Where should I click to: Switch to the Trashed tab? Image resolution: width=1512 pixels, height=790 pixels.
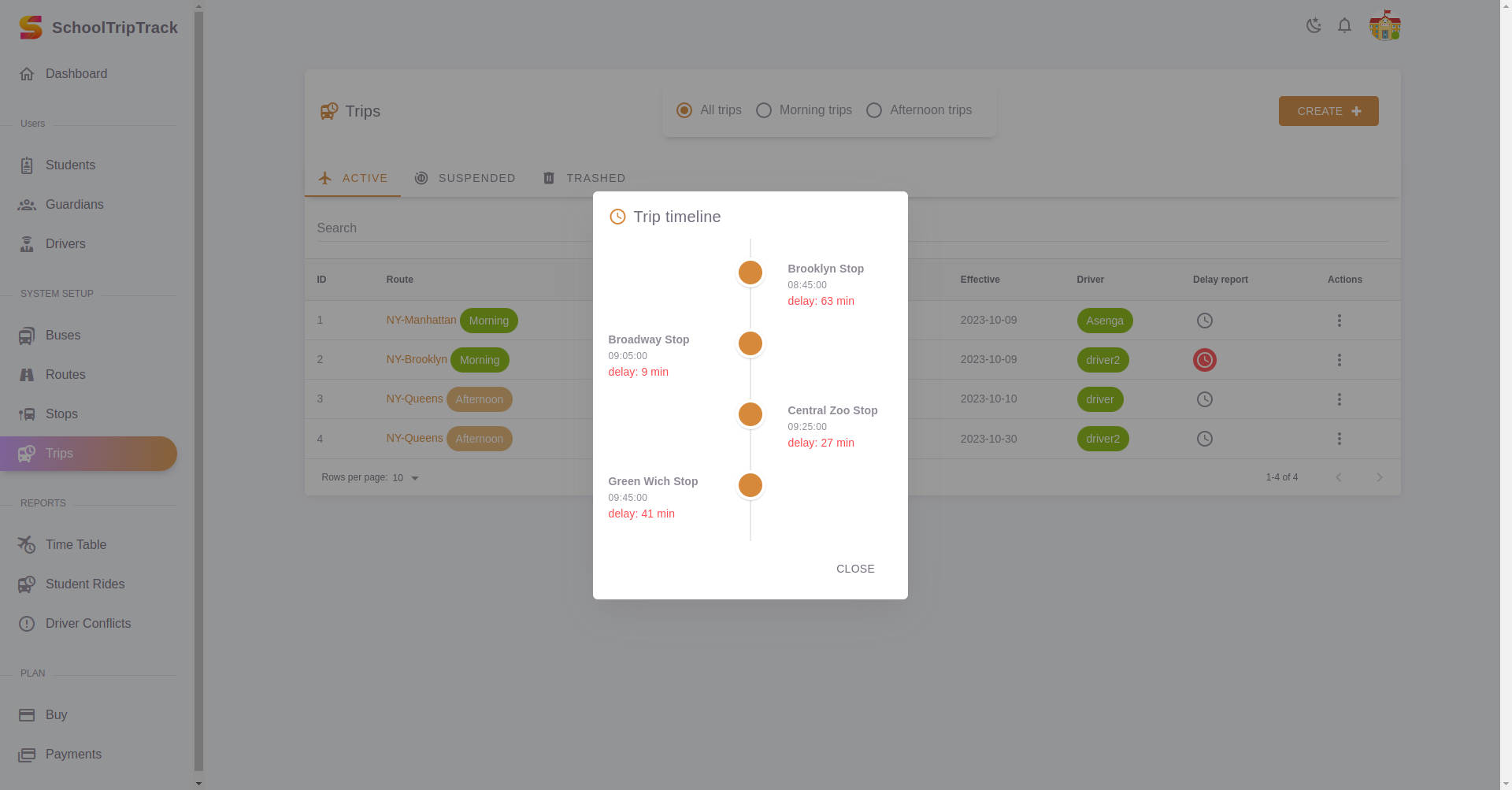point(584,178)
